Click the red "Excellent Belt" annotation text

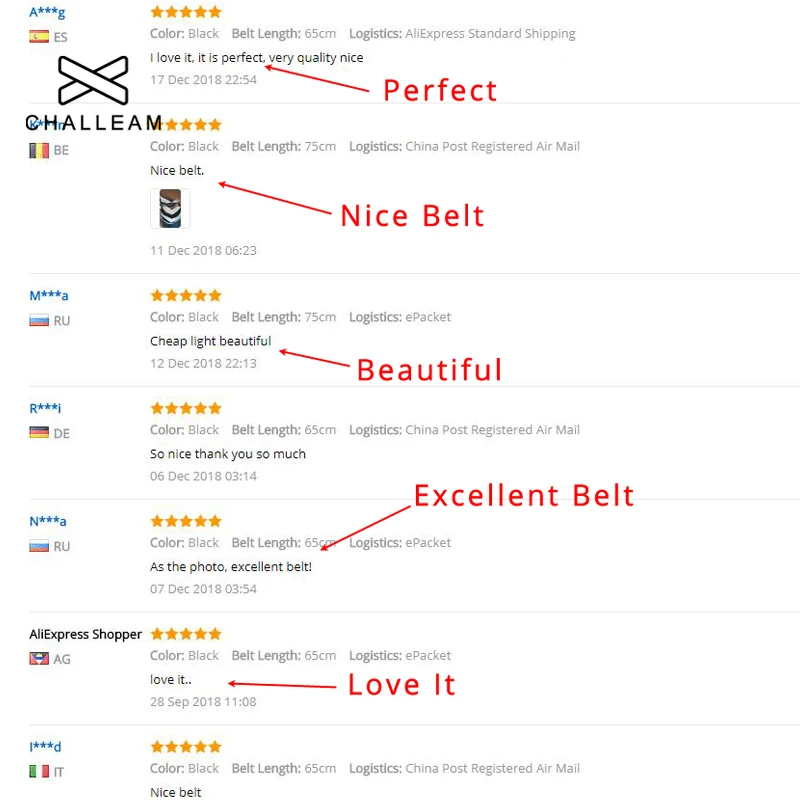(524, 495)
